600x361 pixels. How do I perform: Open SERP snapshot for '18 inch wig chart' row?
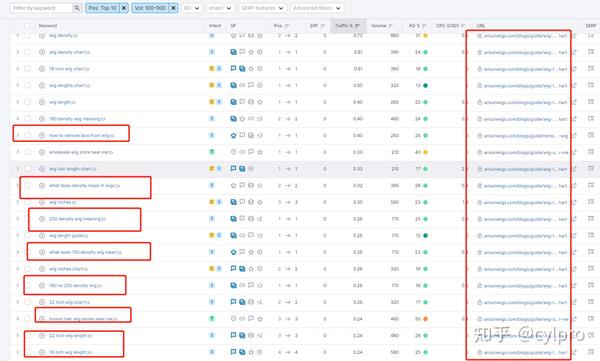pos(591,69)
